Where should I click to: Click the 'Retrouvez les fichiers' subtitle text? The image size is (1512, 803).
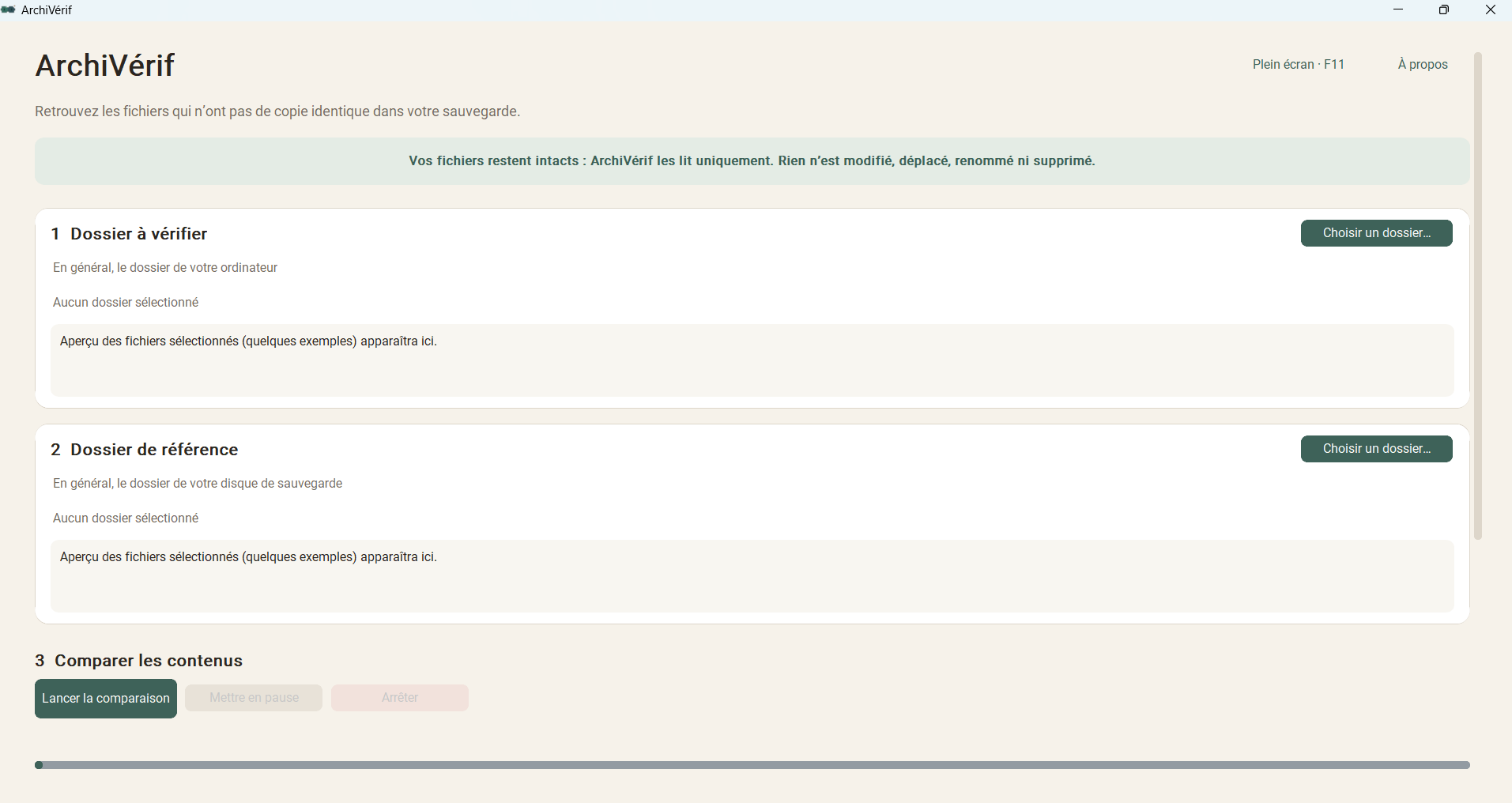tap(277, 111)
